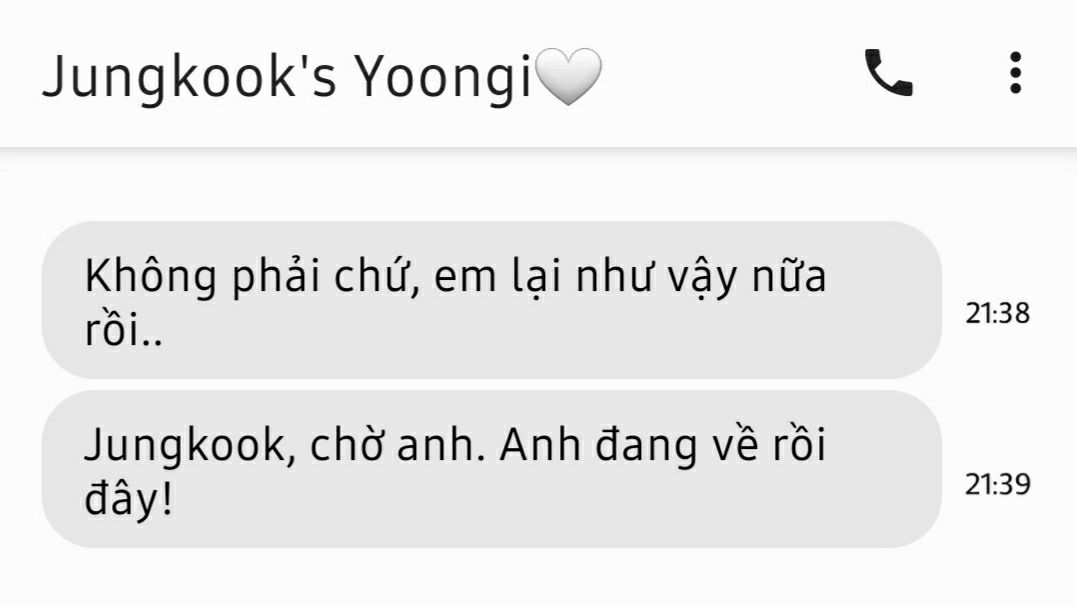Click the word "phải" in the first message

(x=275, y=278)
